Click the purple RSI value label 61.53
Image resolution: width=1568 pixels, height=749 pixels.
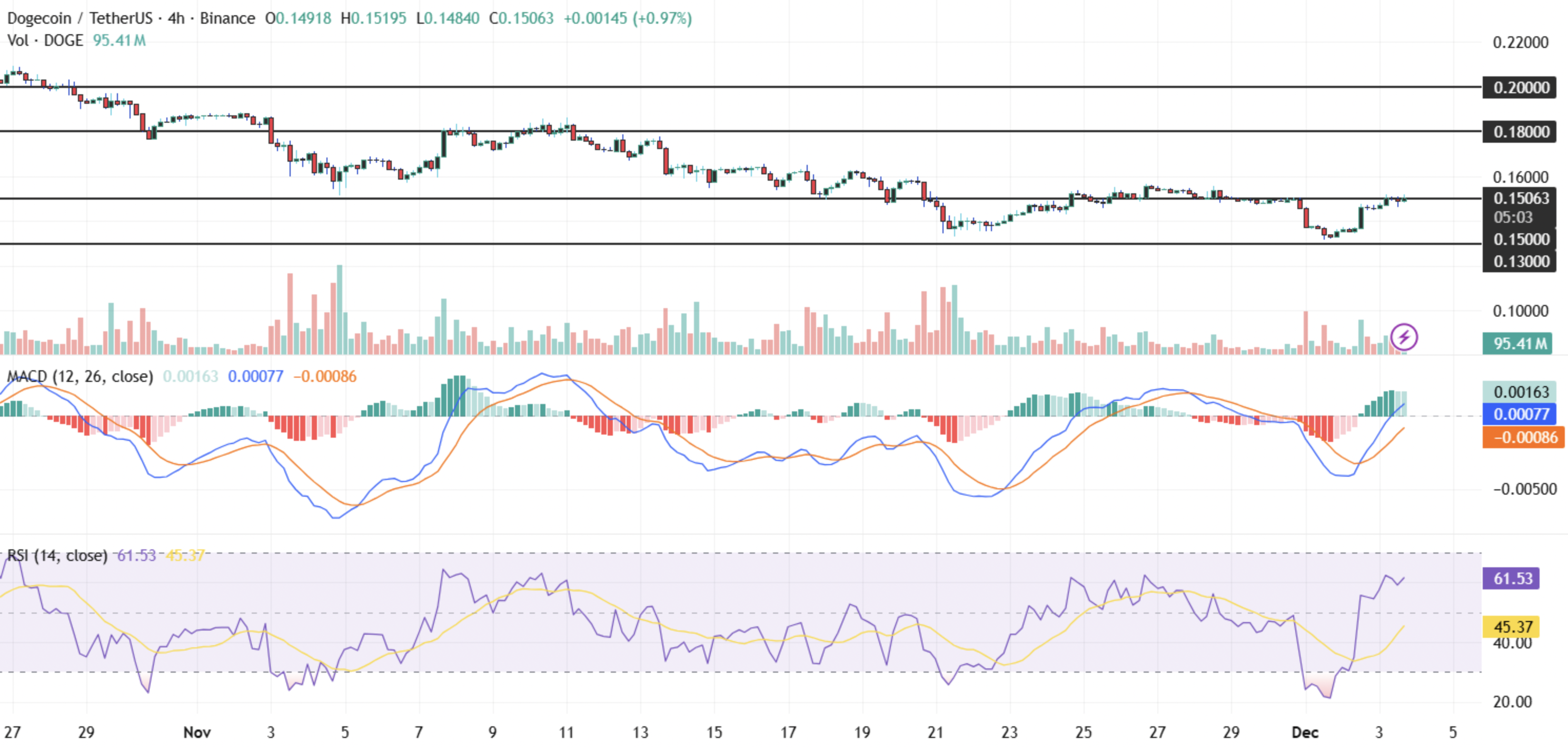click(x=1511, y=578)
